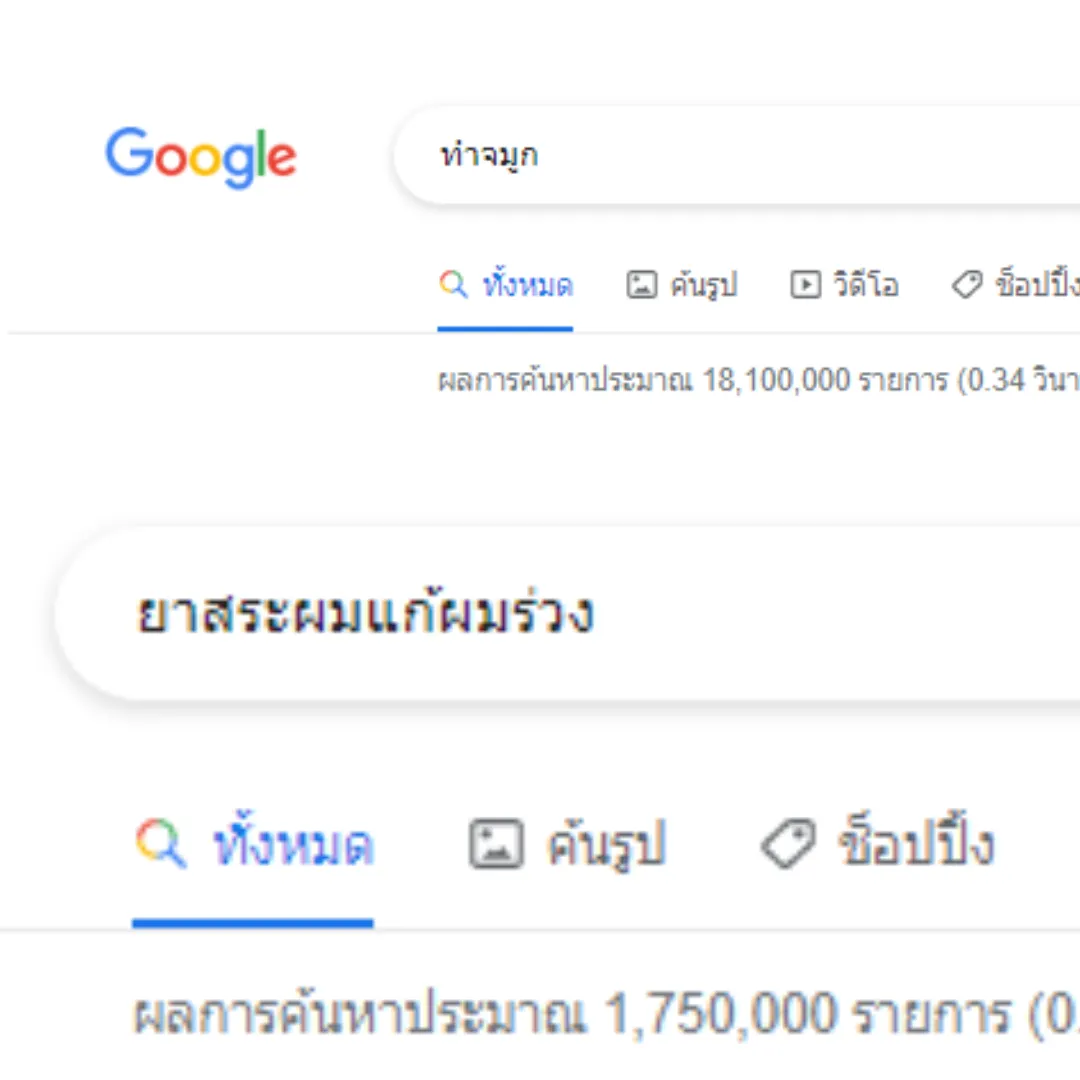The height and width of the screenshot is (1080, 1080).
Task: Open the ช็อปปิ้ง tab for ทำจมูก results
Action: point(1016,285)
